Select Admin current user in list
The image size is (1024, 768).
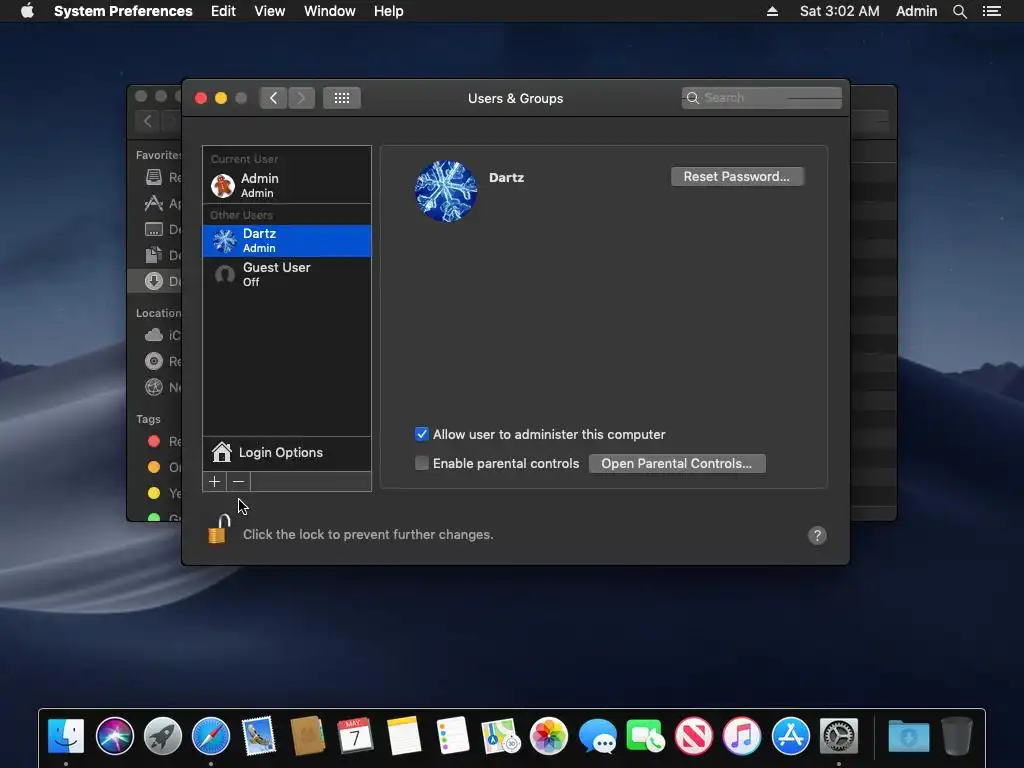click(287, 185)
